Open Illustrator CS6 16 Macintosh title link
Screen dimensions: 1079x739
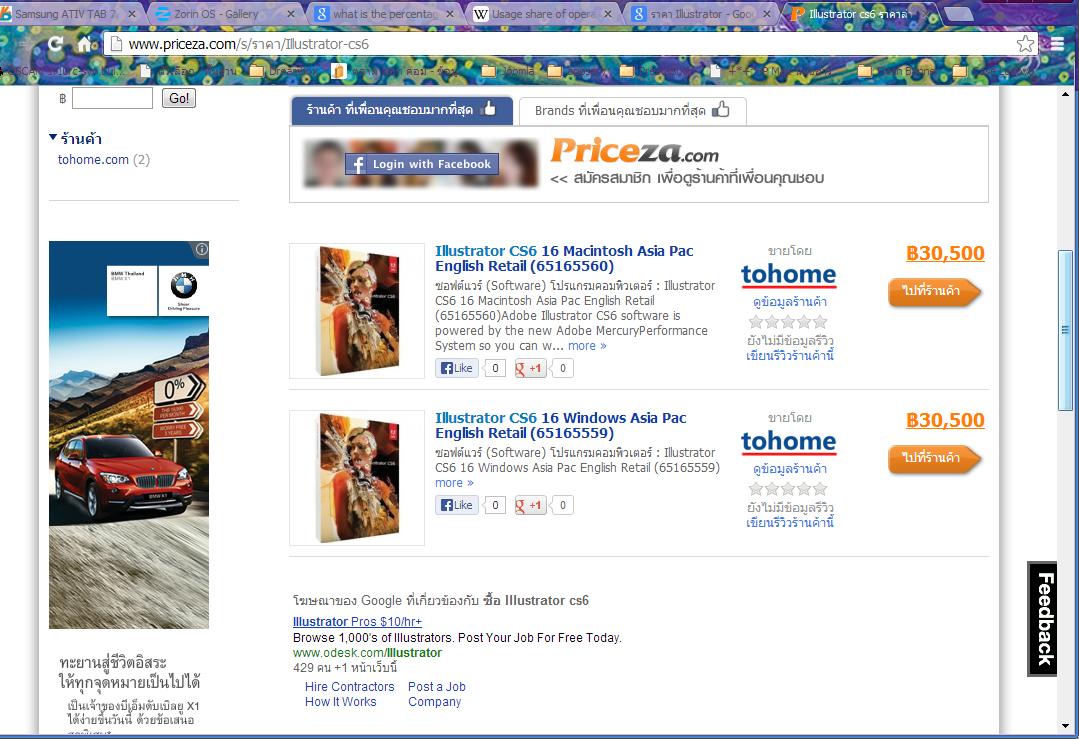[564, 259]
